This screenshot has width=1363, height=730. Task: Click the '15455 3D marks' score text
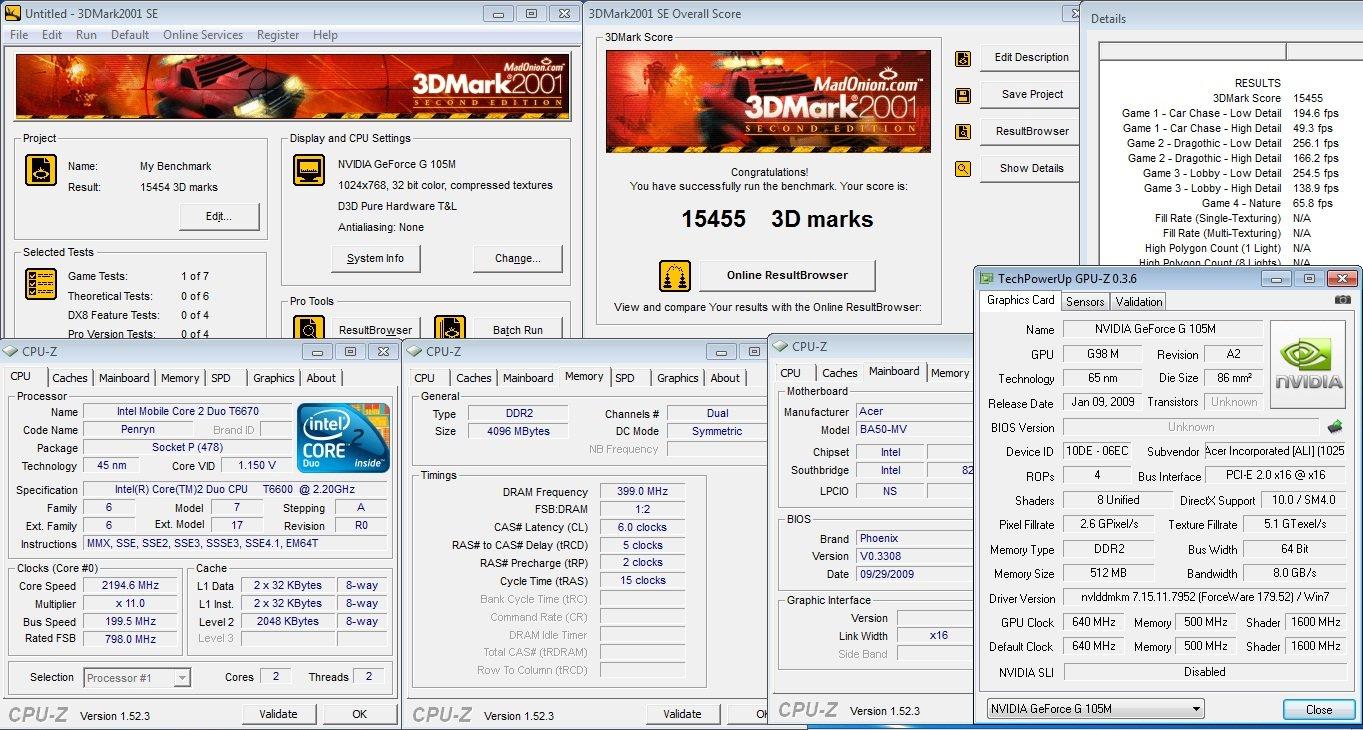[x=777, y=219]
